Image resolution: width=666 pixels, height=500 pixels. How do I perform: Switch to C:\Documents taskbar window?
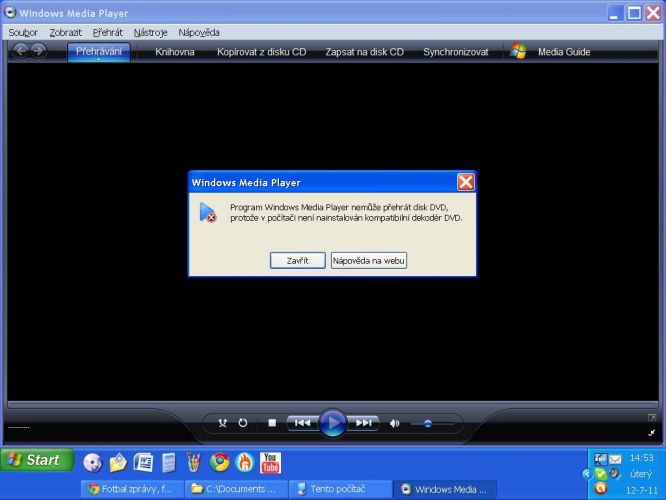(x=236, y=489)
